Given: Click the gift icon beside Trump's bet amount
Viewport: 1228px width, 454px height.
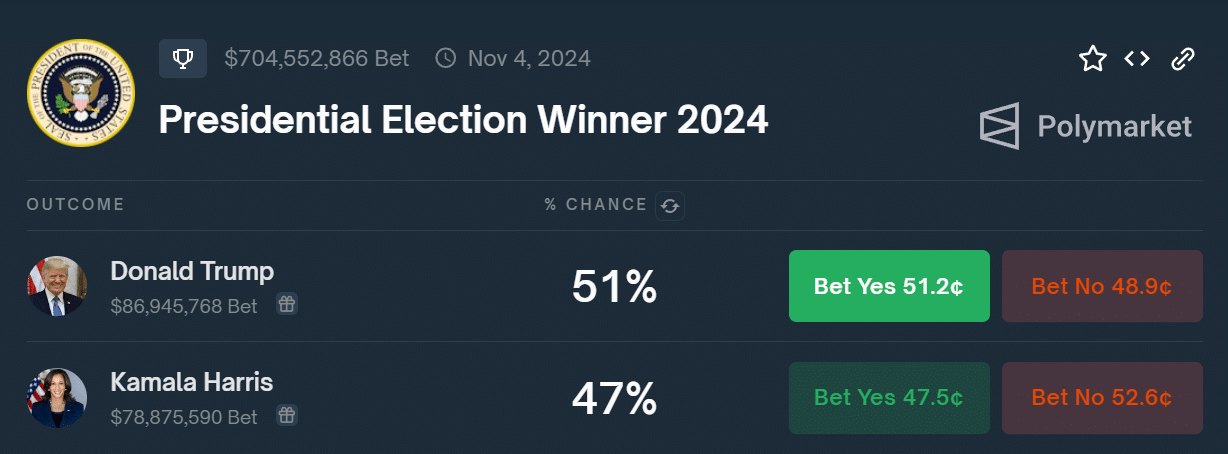Looking at the screenshot, I should [x=287, y=304].
